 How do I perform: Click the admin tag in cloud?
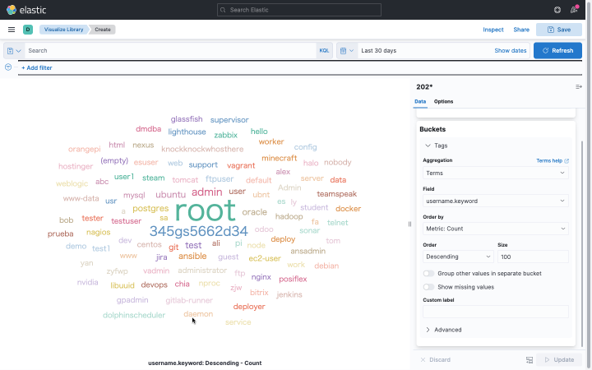click(207, 192)
